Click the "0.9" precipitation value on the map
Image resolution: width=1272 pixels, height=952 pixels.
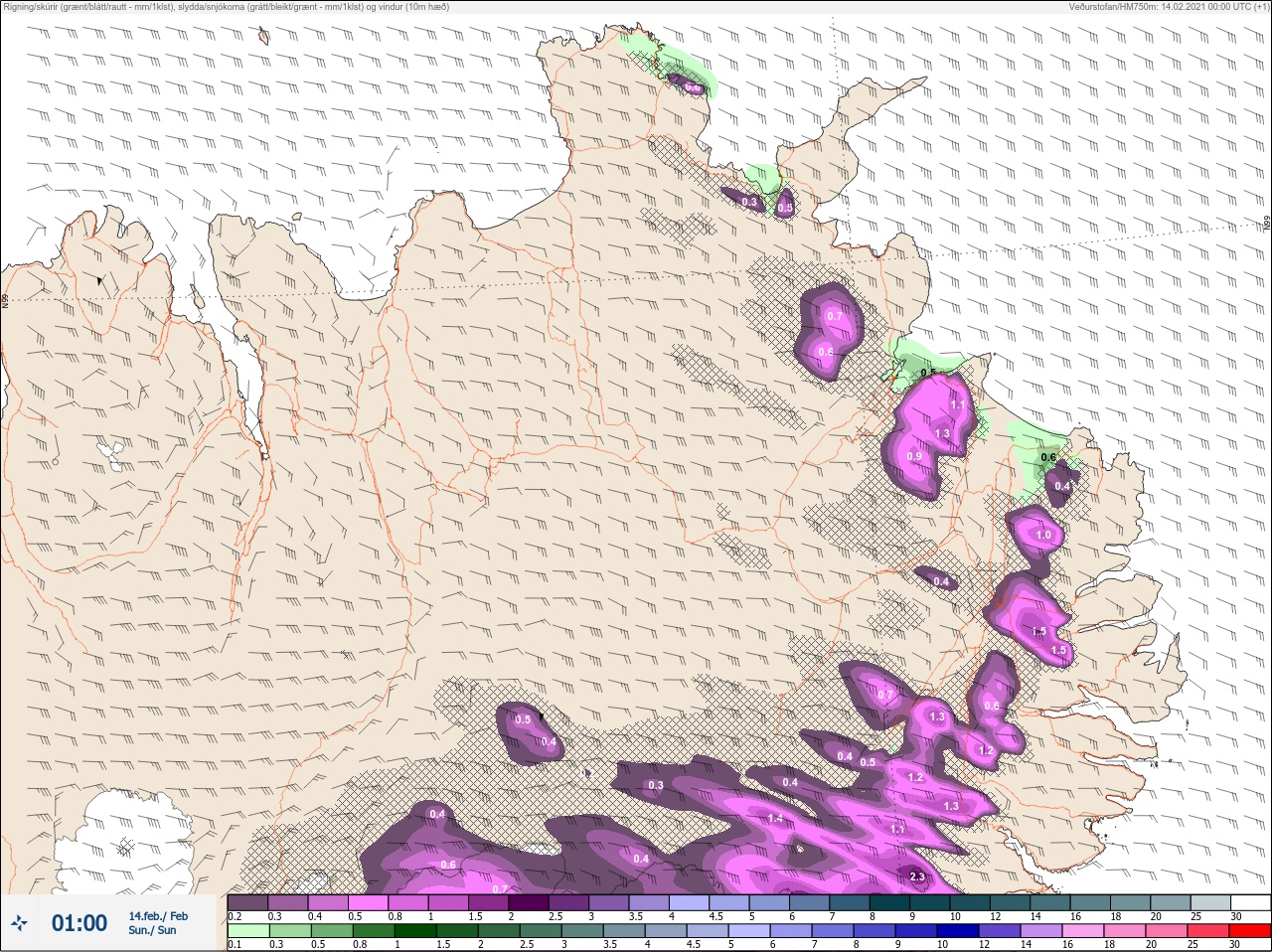pyautogui.click(x=915, y=456)
